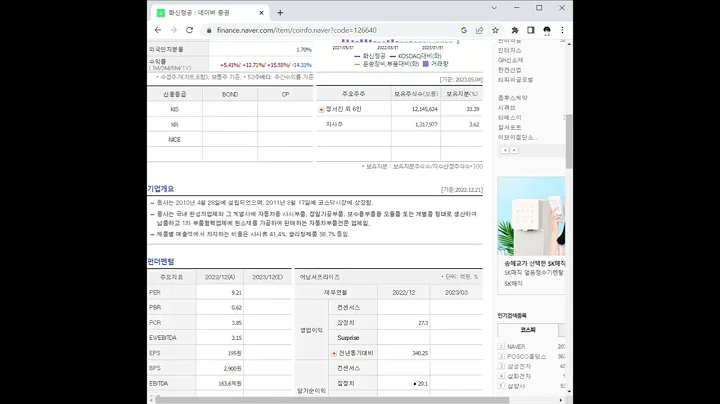
Task: Click the Google icon in the address bar
Action: click(464, 30)
